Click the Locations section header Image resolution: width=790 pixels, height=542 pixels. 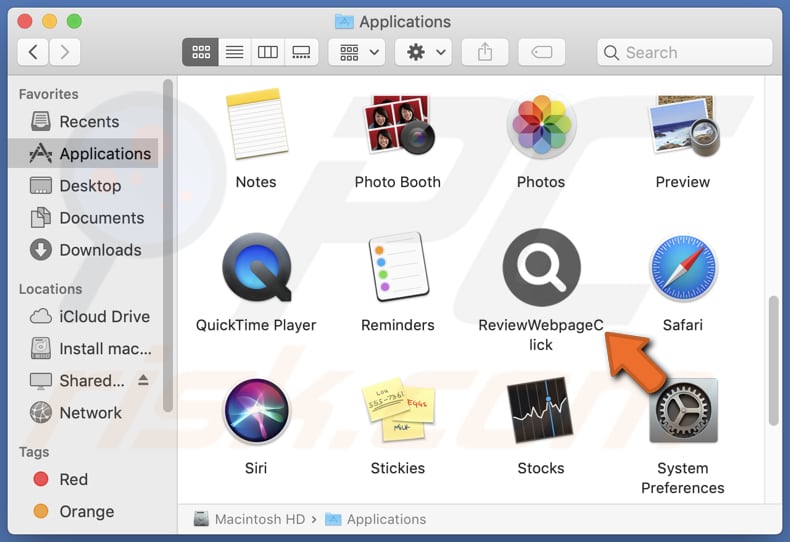tap(50, 289)
